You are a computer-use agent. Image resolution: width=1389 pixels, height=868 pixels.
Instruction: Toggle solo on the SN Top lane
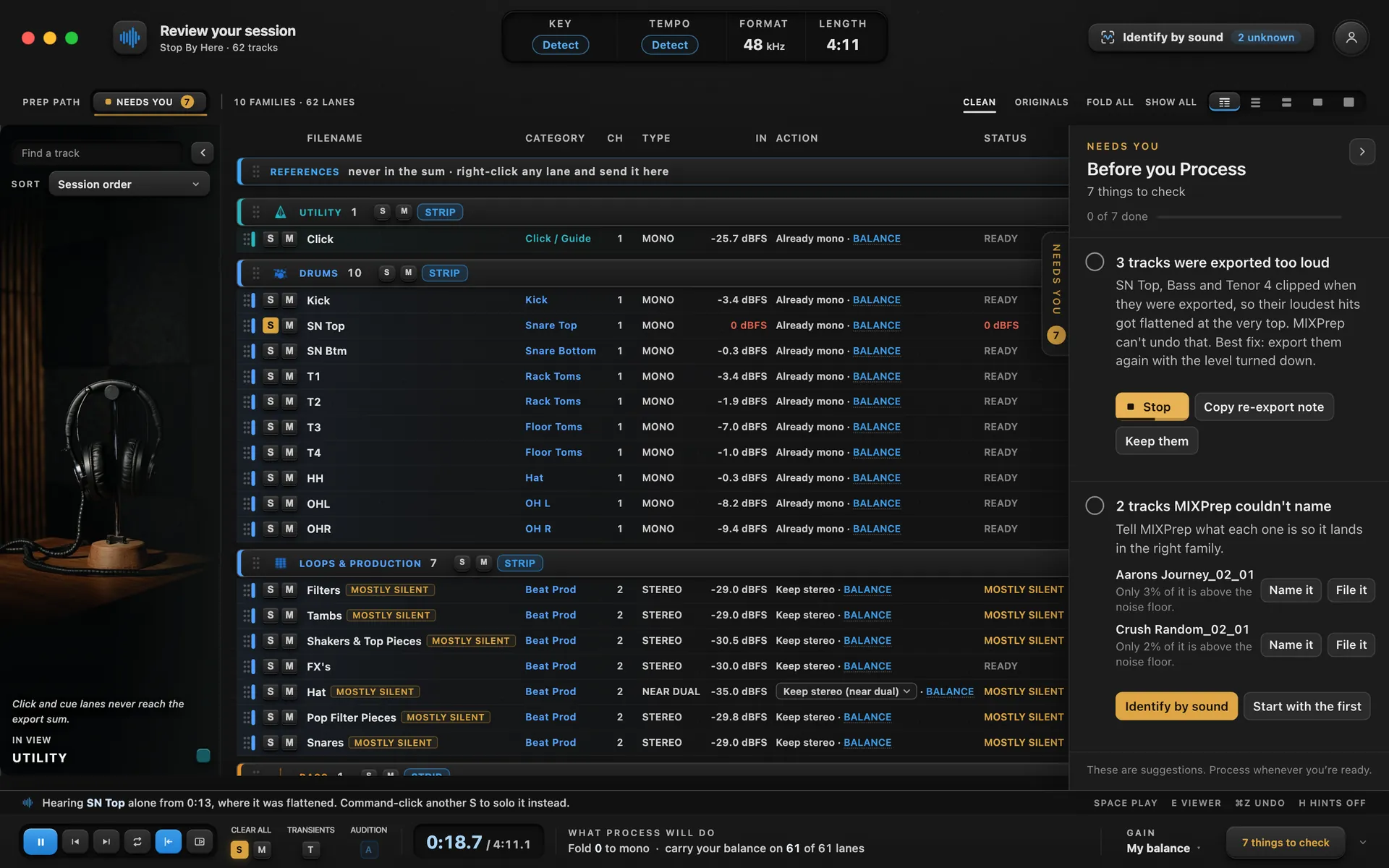pyautogui.click(x=271, y=325)
